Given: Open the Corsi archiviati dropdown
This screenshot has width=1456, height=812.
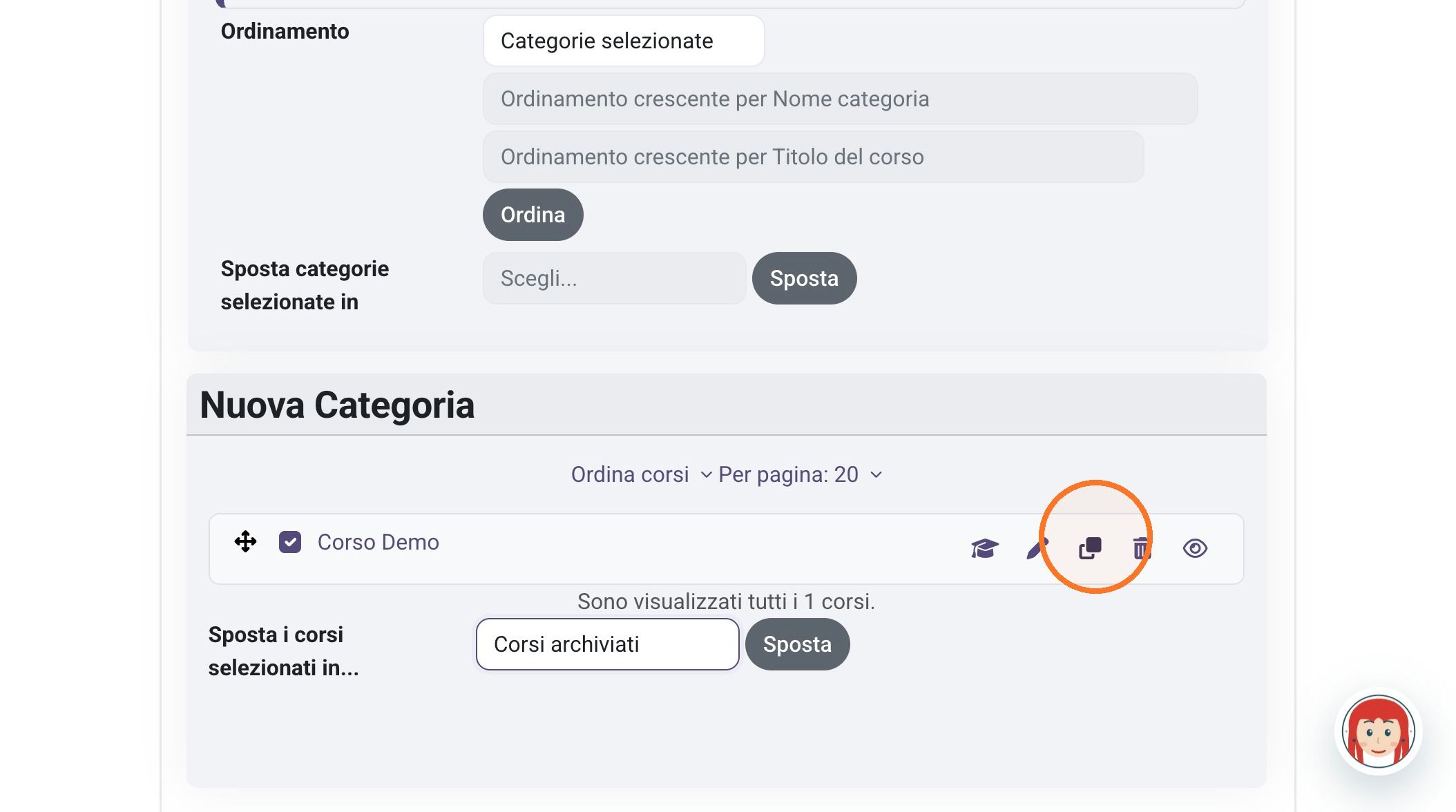Looking at the screenshot, I should click(x=607, y=644).
